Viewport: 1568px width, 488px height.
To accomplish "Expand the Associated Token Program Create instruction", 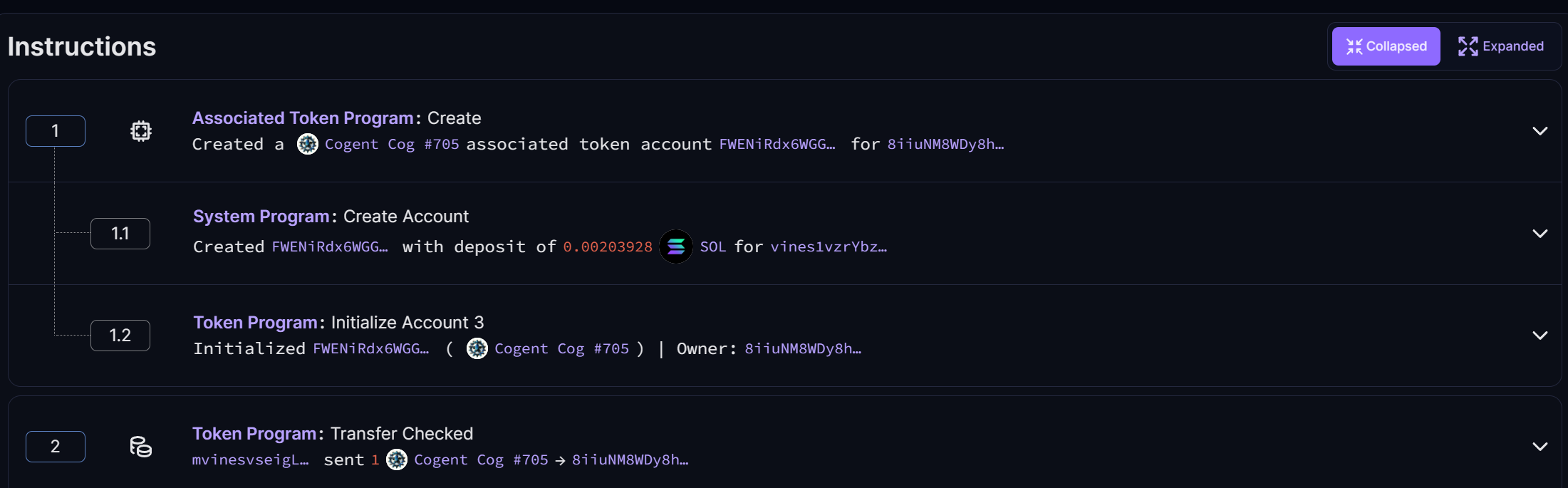I will pos(1540,131).
